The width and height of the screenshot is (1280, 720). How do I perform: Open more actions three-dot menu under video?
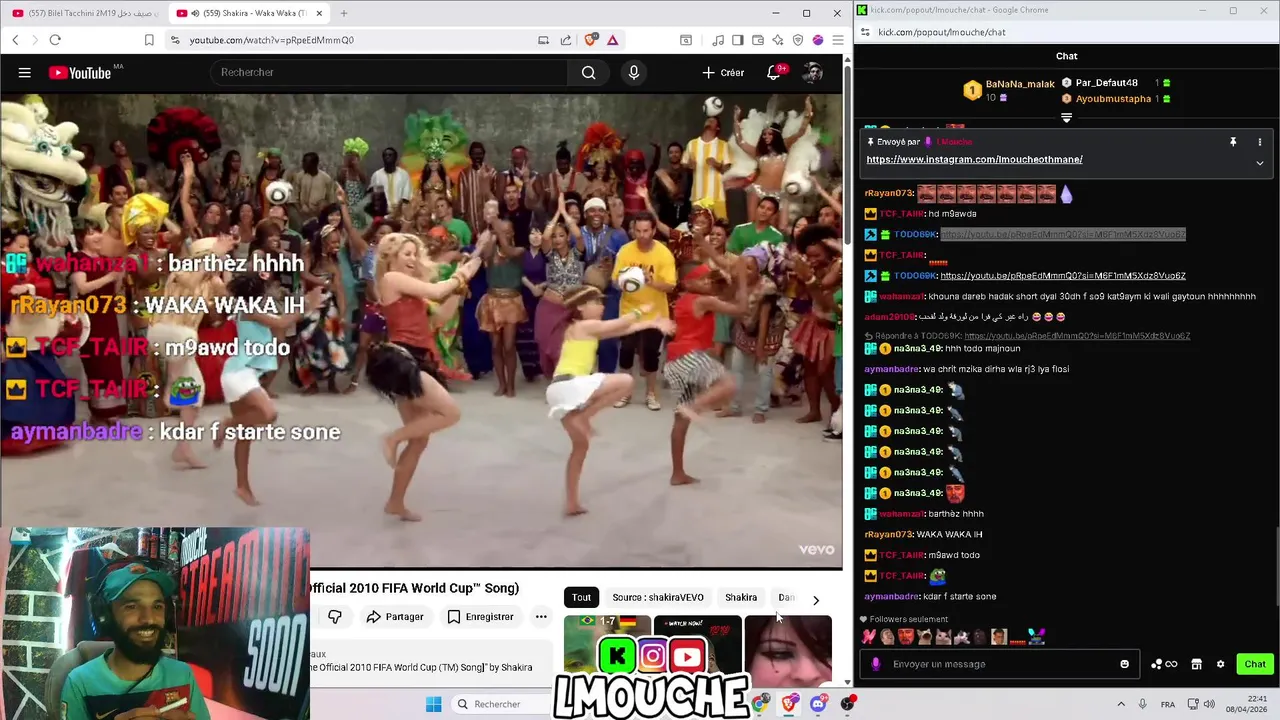541,617
